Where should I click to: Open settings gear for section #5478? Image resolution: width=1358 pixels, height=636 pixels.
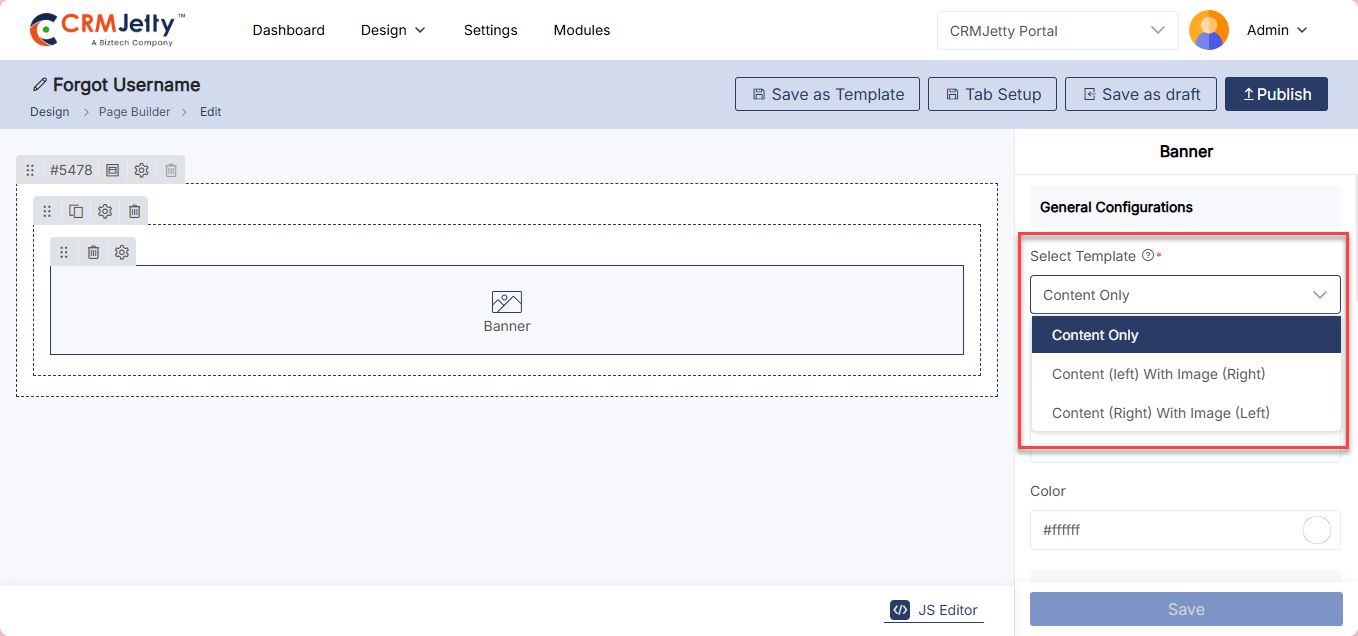[142, 170]
